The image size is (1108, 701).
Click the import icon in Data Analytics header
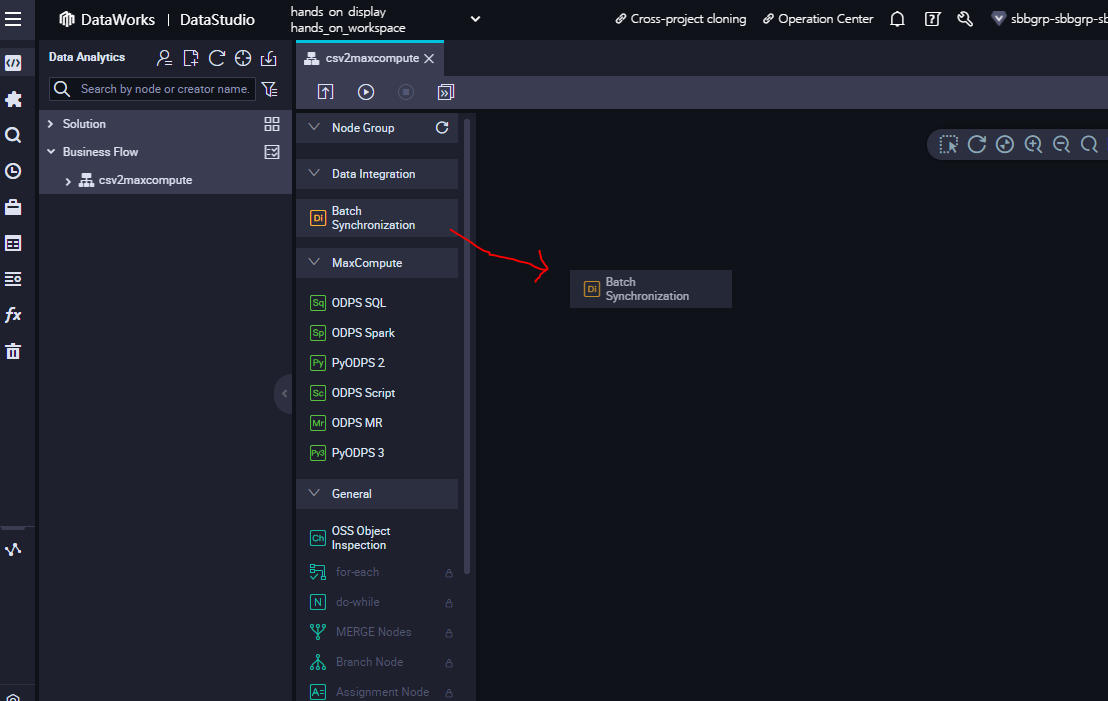click(x=269, y=58)
